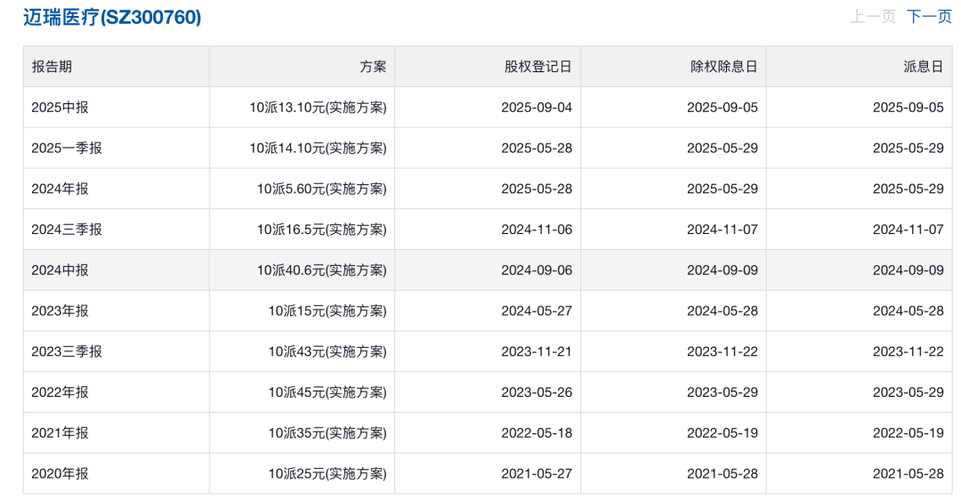This screenshot has width=961, height=500.
Task: Click the 2024-09-06 record date cell
Action: coord(536,270)
